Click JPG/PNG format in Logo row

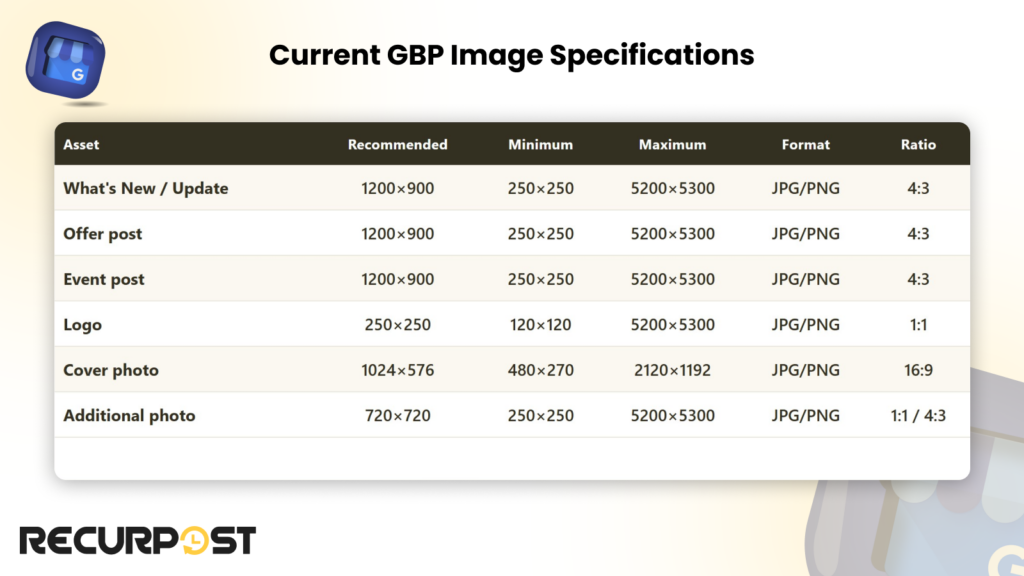(x=805, y=325)
